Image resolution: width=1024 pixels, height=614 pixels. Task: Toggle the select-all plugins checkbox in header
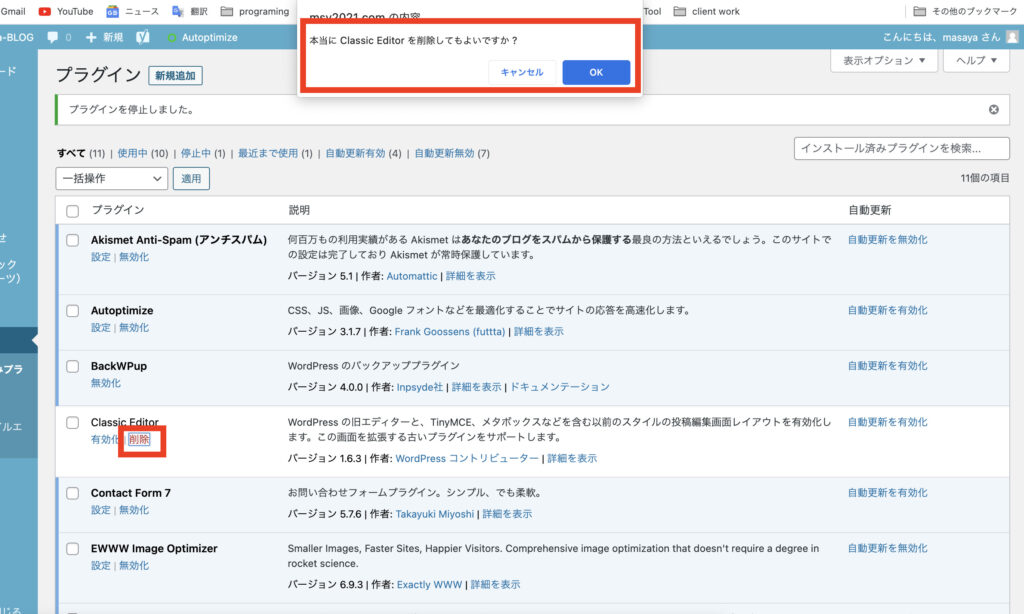click(72, 211)
